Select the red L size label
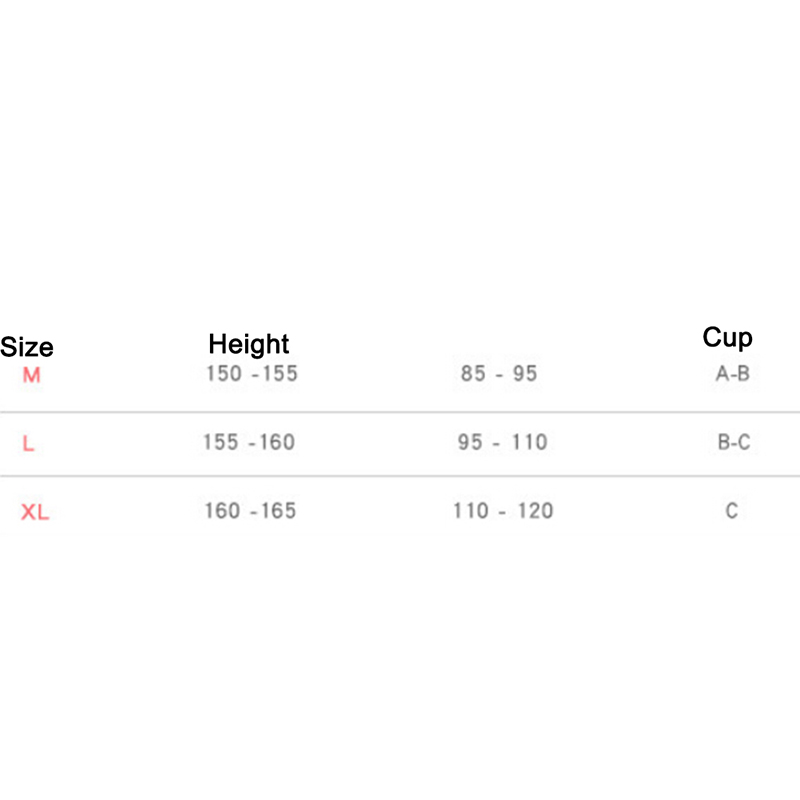 coord(28,444)
